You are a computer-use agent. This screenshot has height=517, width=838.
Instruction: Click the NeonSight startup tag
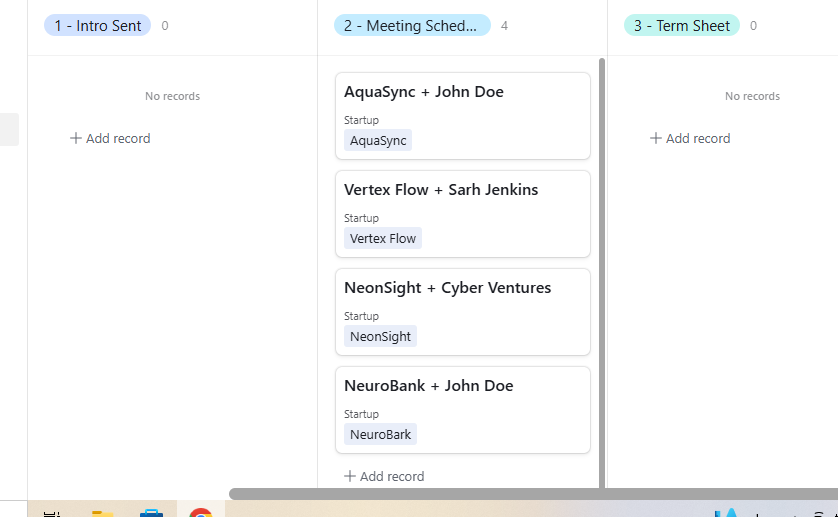click(x=380, y=336)
